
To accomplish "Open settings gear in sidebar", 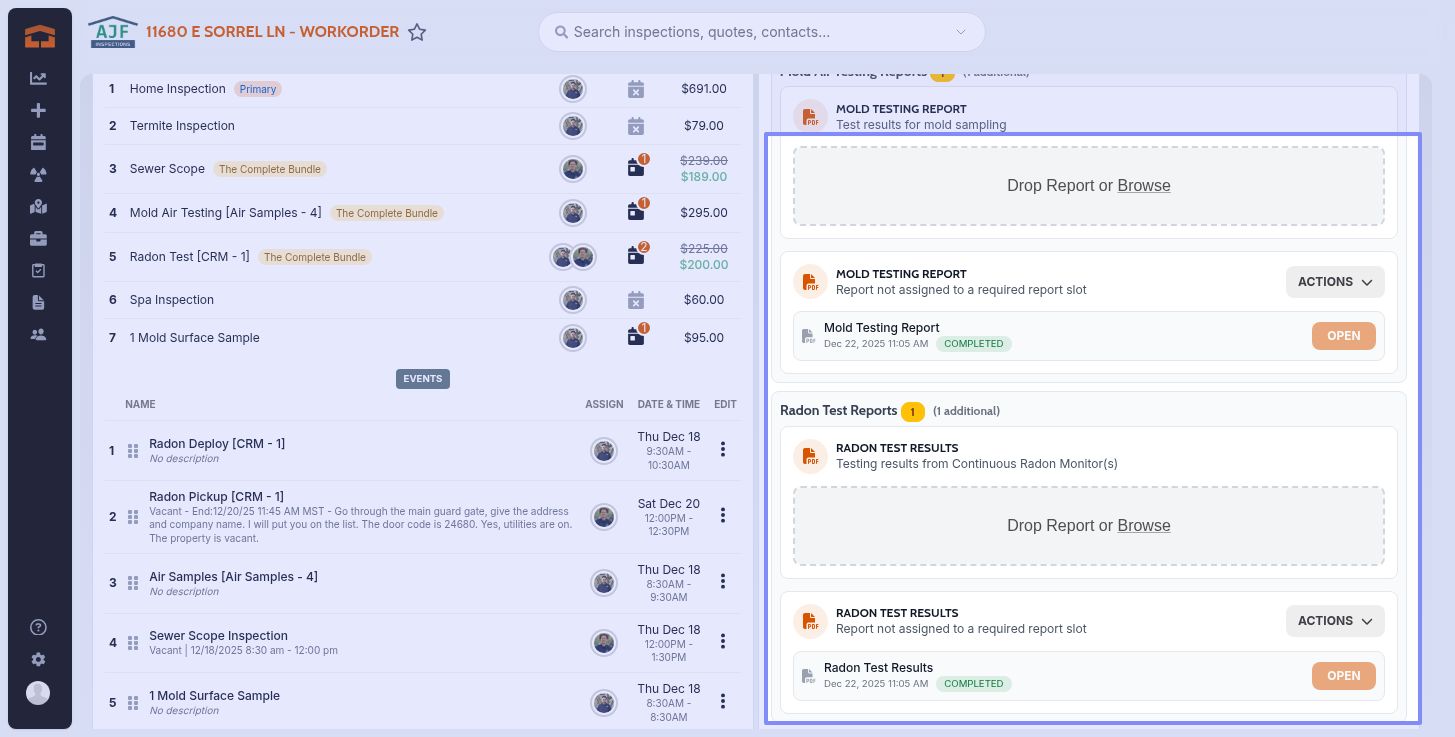I will (x=38, y=660).
